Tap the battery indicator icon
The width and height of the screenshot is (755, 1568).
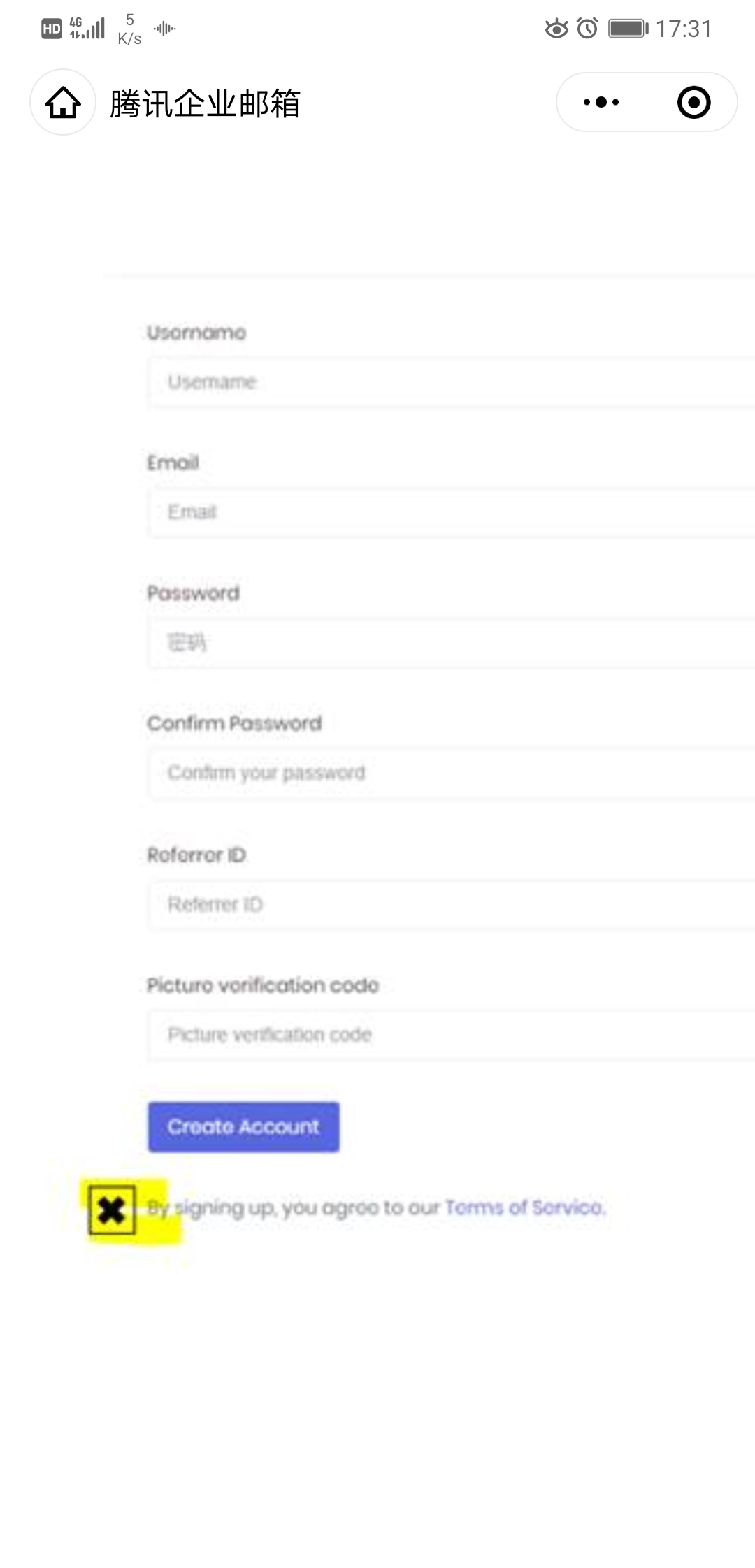tap(628, 29)
